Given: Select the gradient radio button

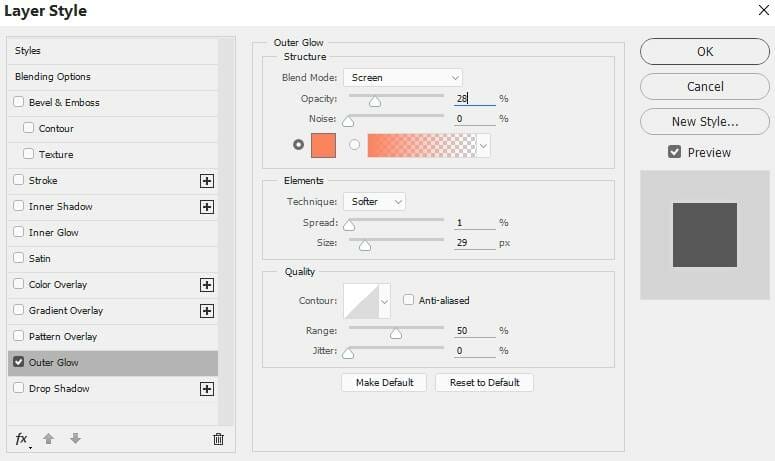Looking at the screenshot, I should (x=354, y=145).
